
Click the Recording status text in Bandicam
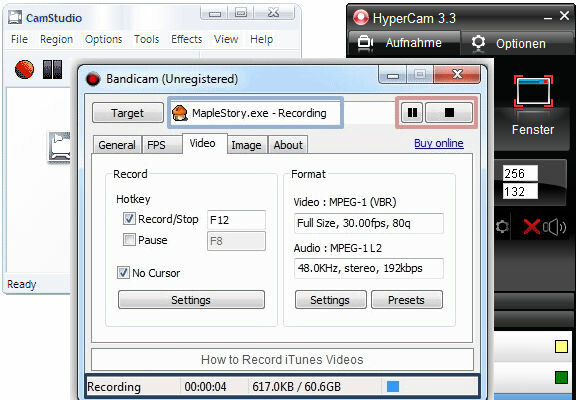[114, 387]
